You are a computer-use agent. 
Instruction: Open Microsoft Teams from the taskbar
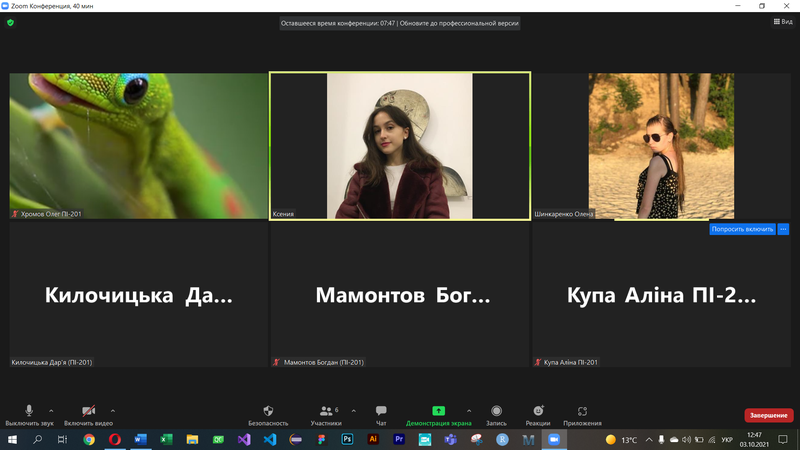click(x=451, y=439)
